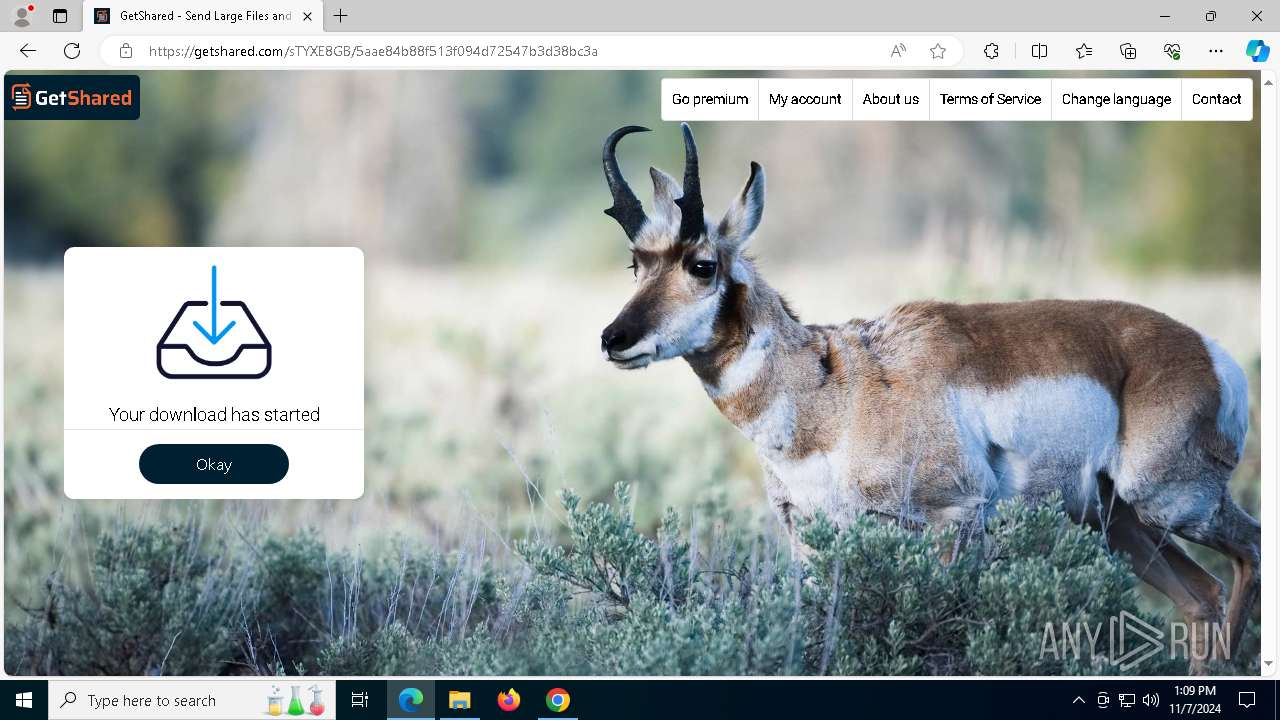The width and height of the screenshot is (1280, 720).
Task: Select Go premium menu item
Action: pos(710,99)
